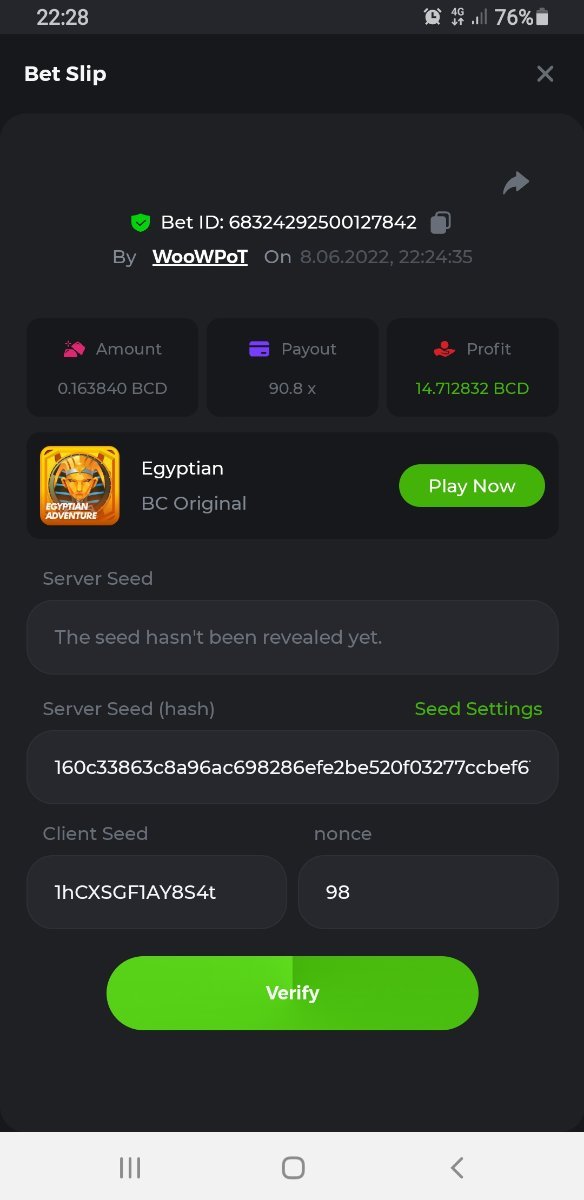The height and width of the screenshot is (1200, 584).
Task: Select the Server Seed hash field
Action: coord(292,767)
